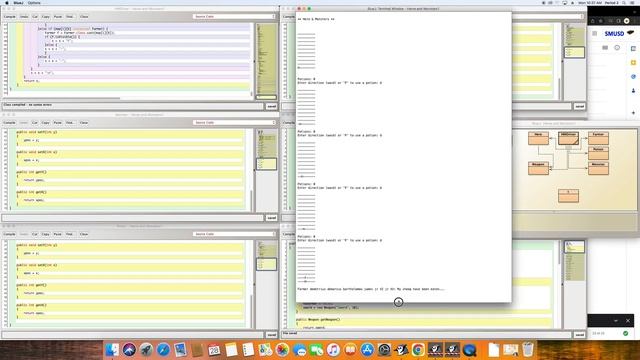Click Close in the middle-left editor toolbar
Image resolution: width=640 pixels, height=360 pixels.
coord(84,122)
